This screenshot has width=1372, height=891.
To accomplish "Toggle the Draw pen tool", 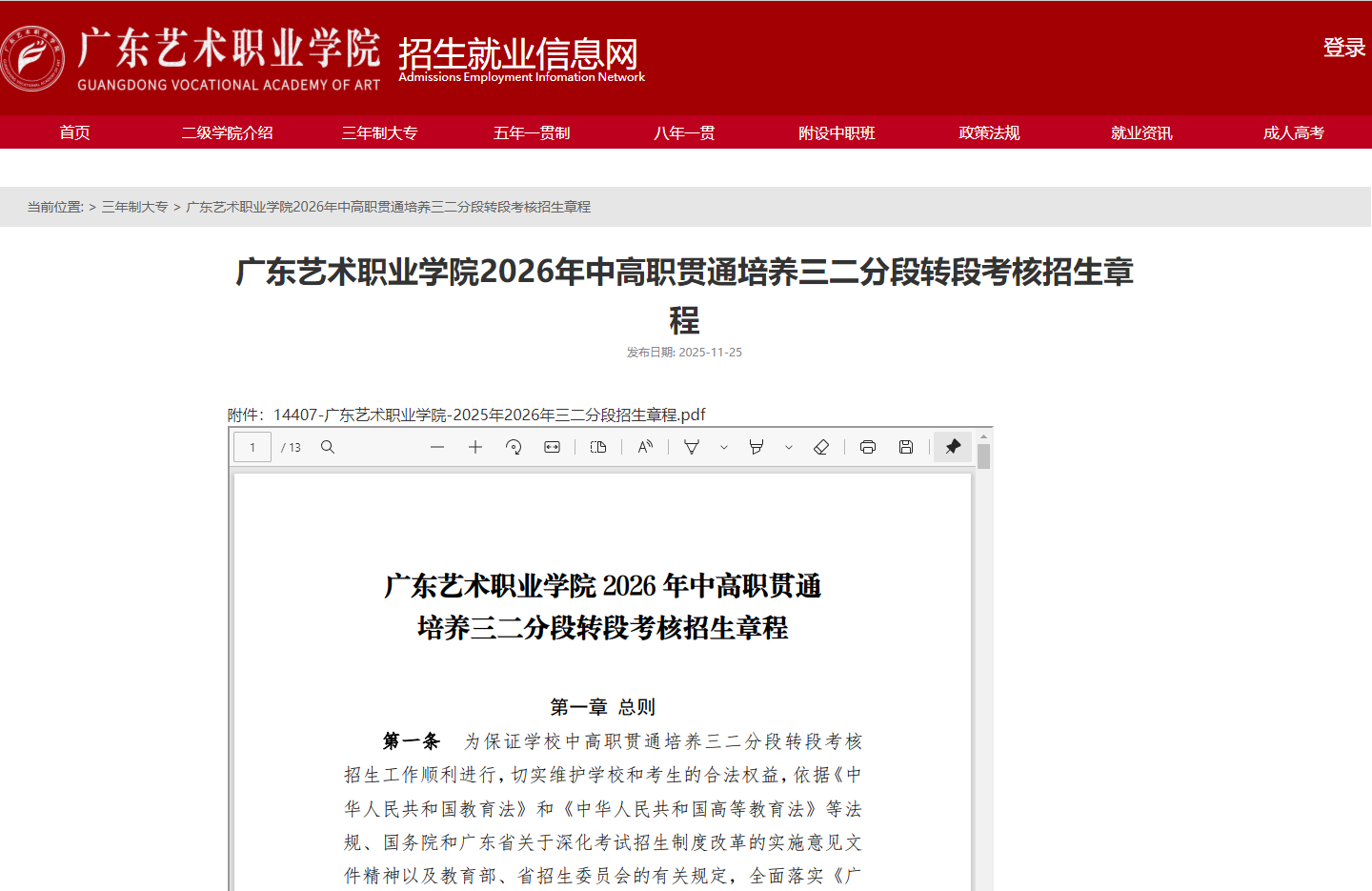I will [692, 446].
